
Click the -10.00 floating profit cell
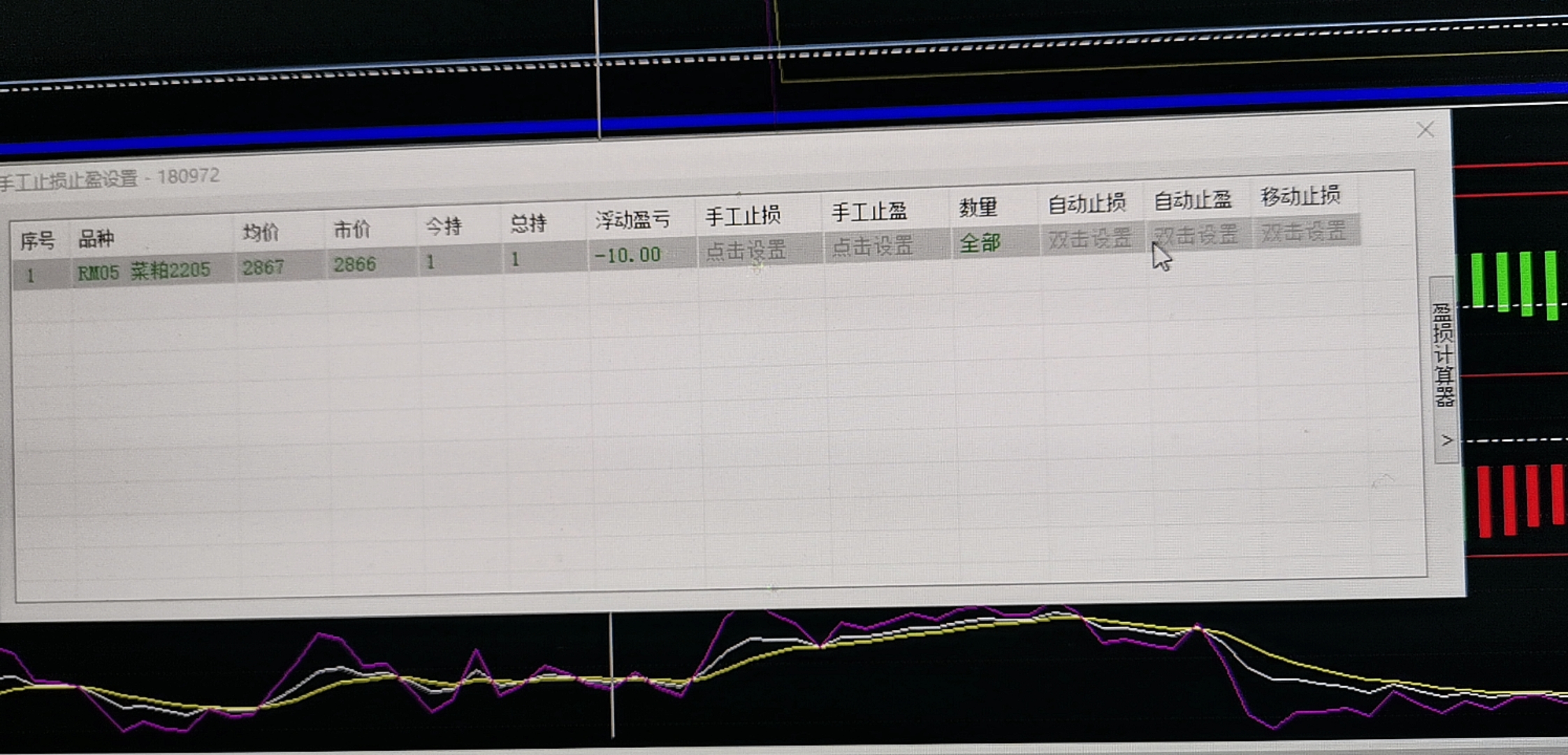tap(627, 255)
